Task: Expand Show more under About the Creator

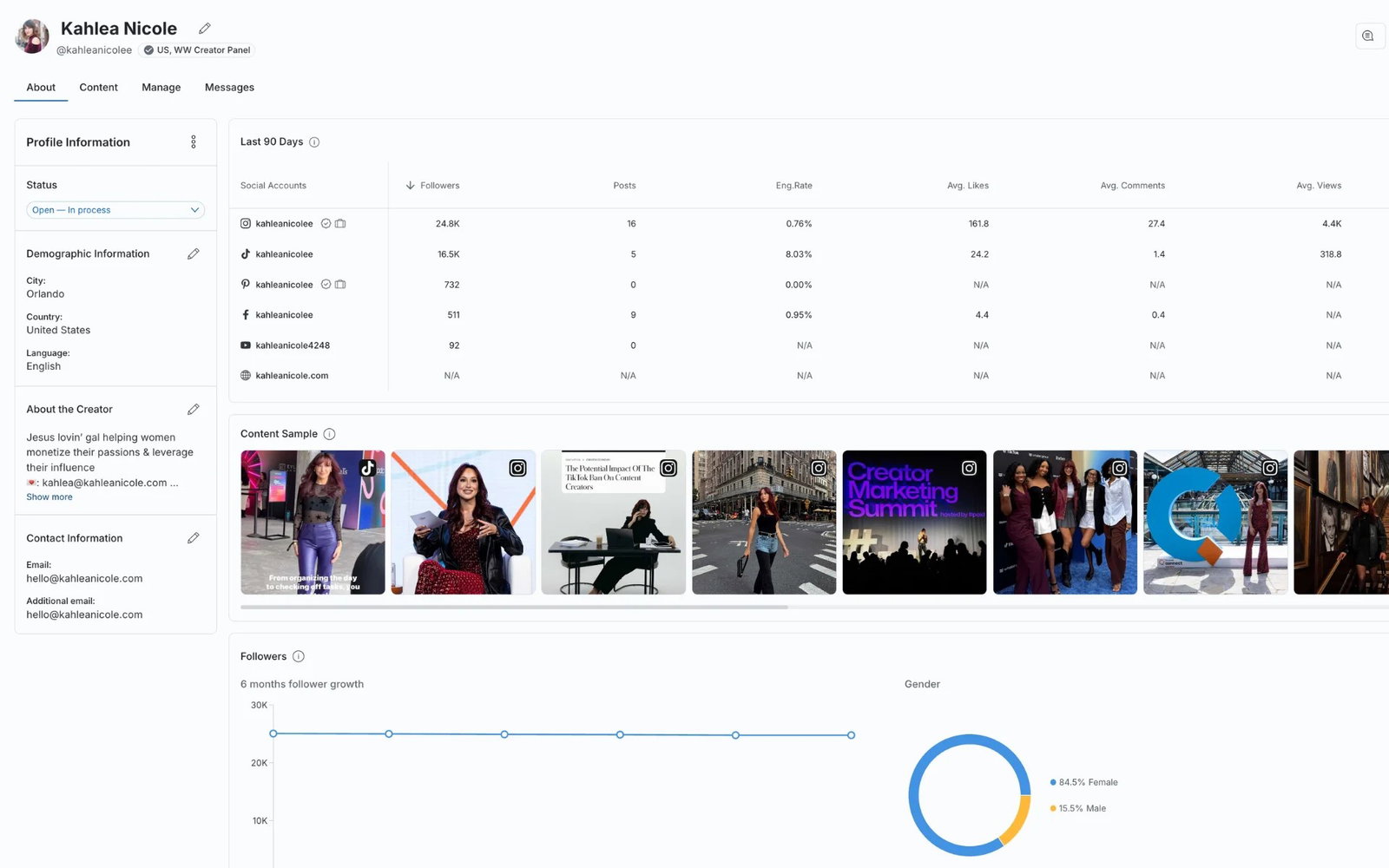Action: tap(49, 496)
